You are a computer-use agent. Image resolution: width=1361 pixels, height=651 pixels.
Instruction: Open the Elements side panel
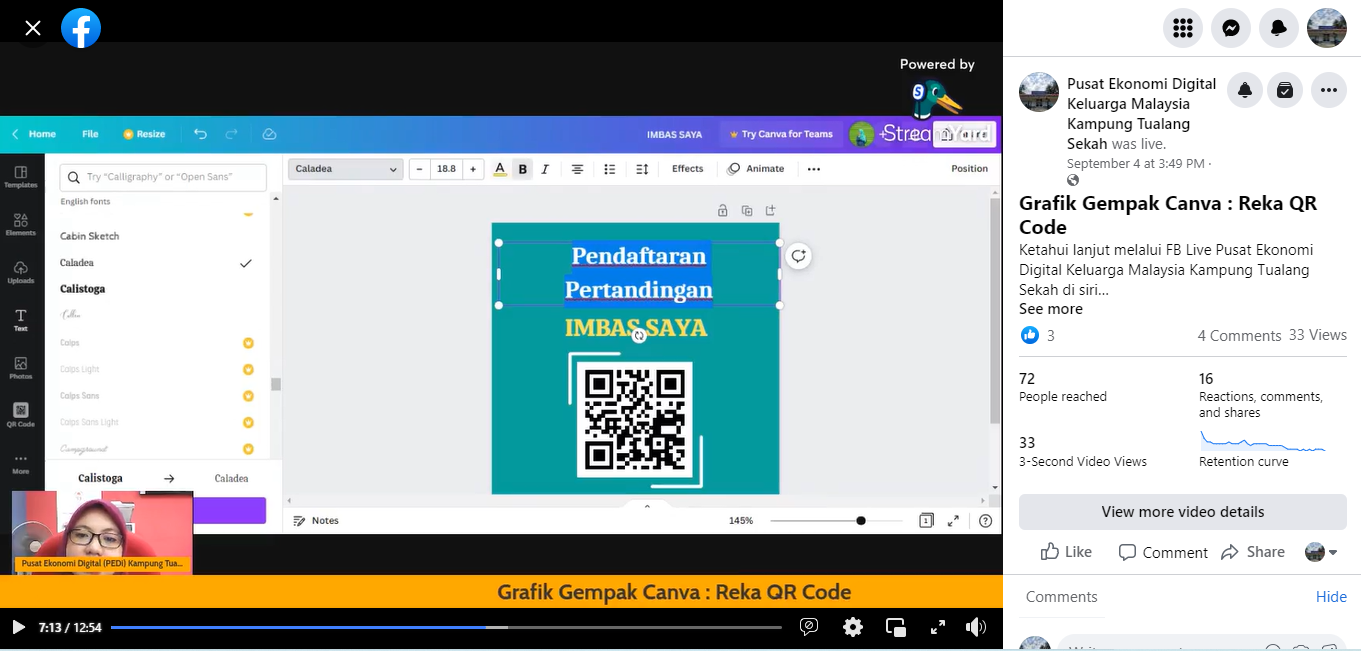point(21,224)
